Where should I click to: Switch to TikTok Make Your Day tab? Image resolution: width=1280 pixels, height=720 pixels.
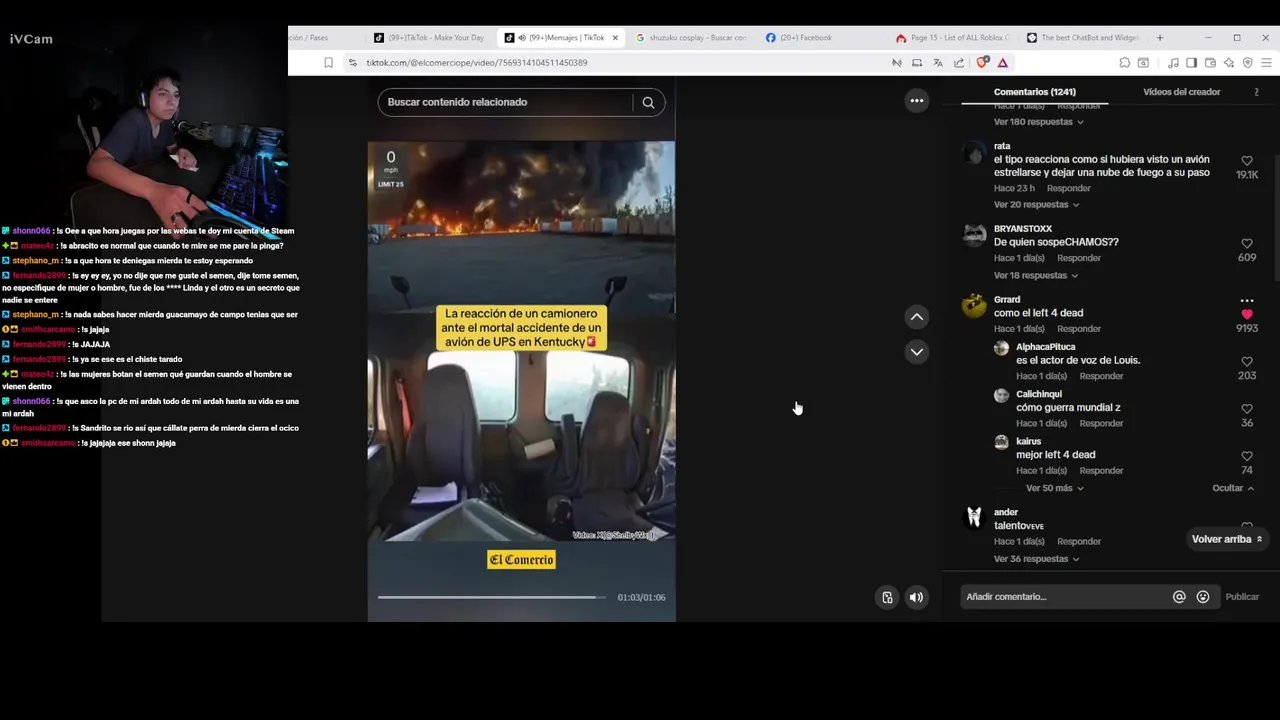430,38
